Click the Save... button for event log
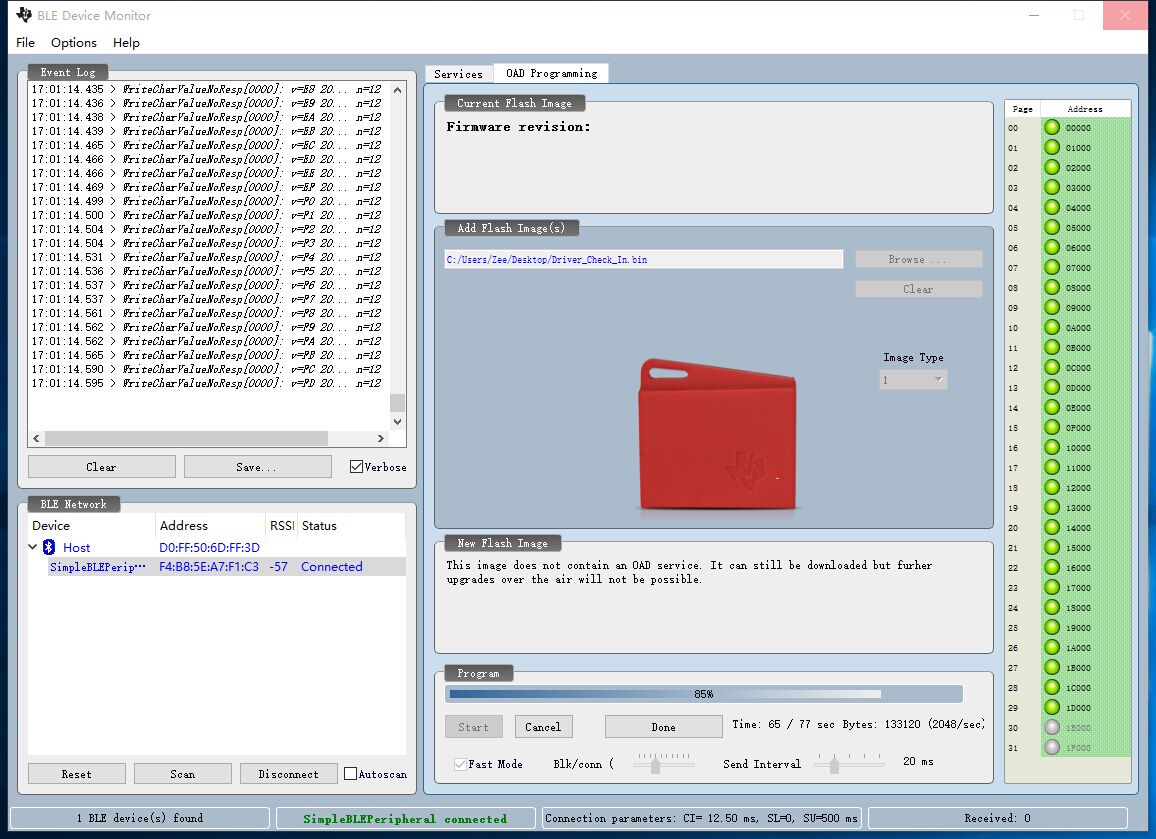 tap(257, 467)
